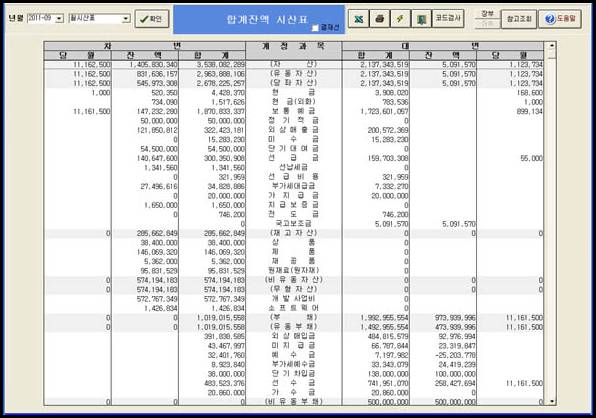The width and height of the screenshot is (596, 418).
Task: Click the 차변 header
Action: point(145,46)
